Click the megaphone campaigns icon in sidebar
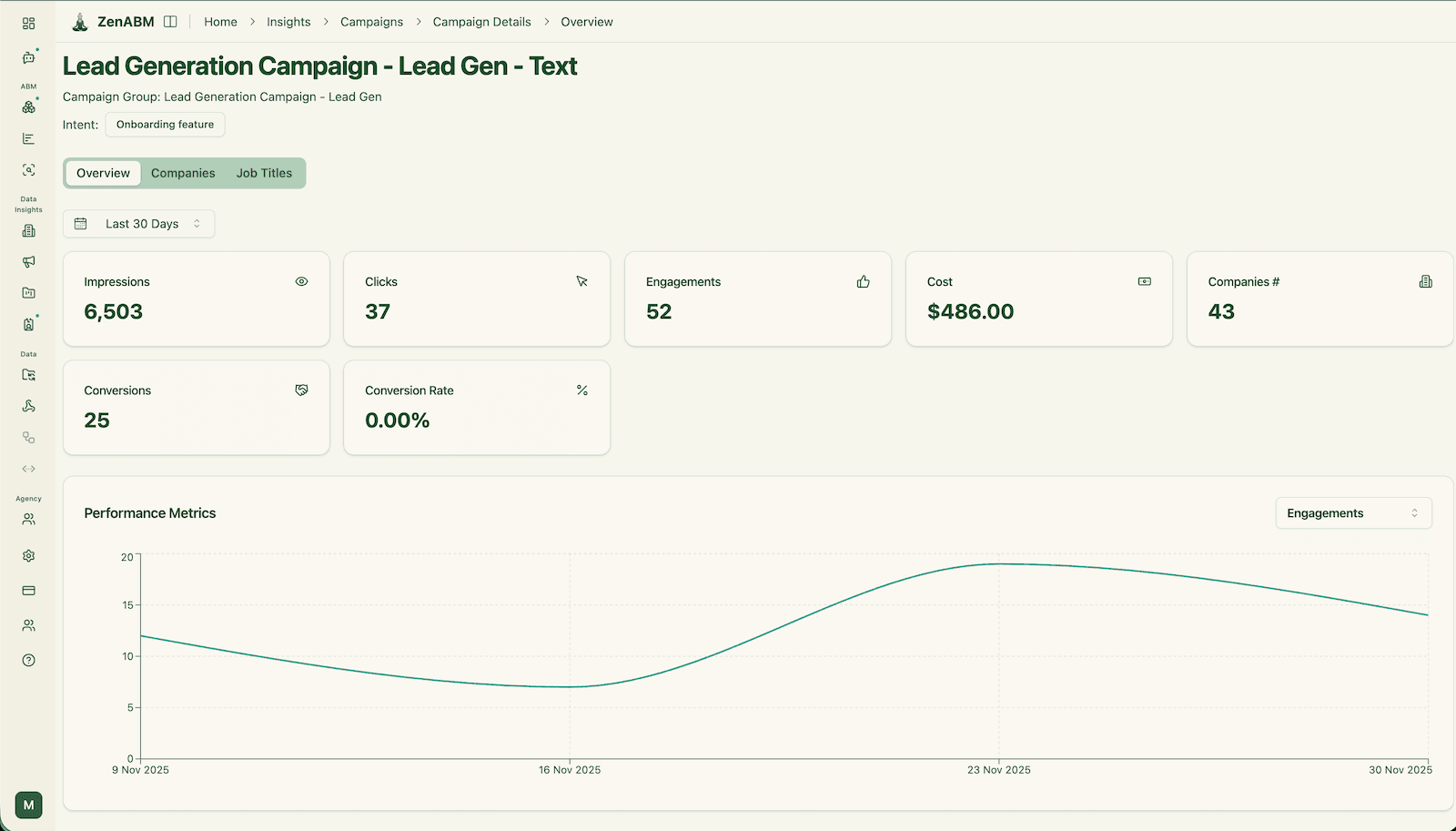This screenshot has width=1456, height=831. tap(28, 262)
